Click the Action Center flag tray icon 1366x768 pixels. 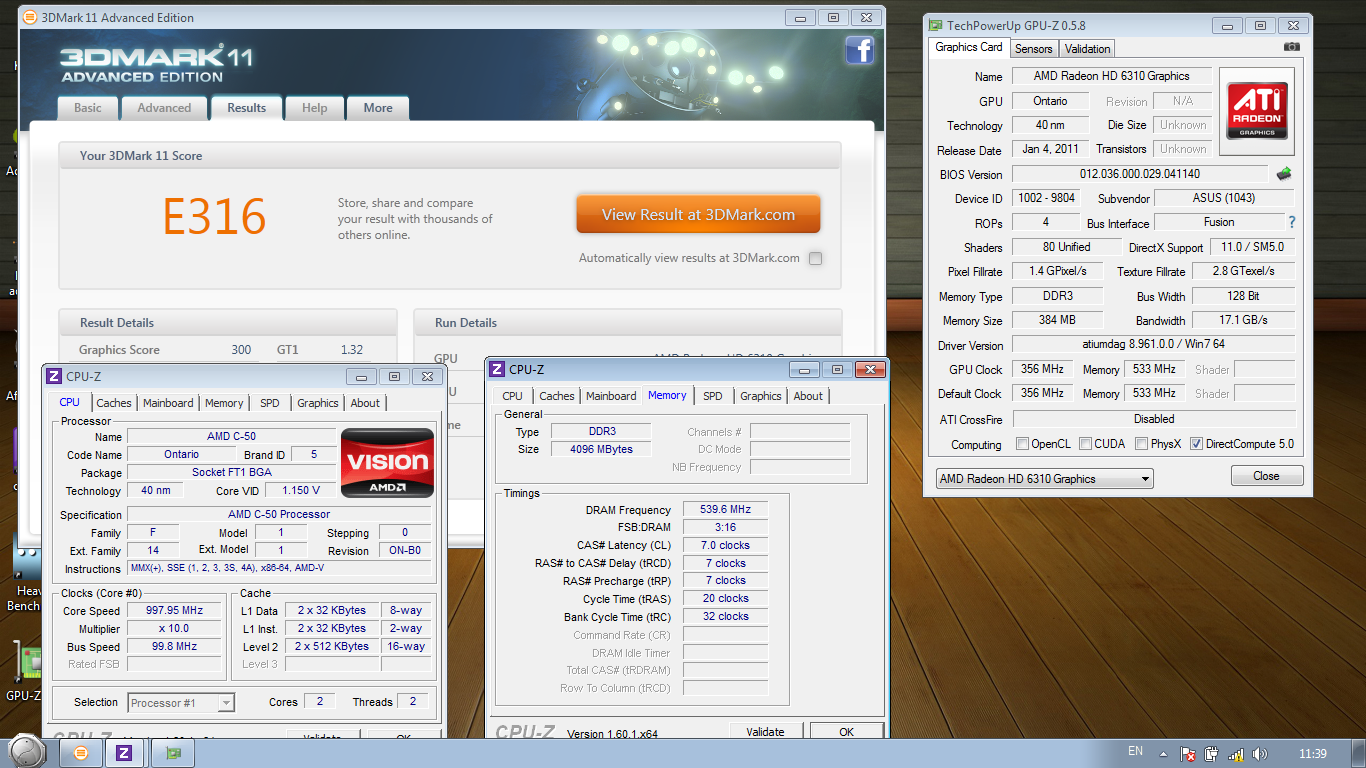click(x=1189, y=753)
